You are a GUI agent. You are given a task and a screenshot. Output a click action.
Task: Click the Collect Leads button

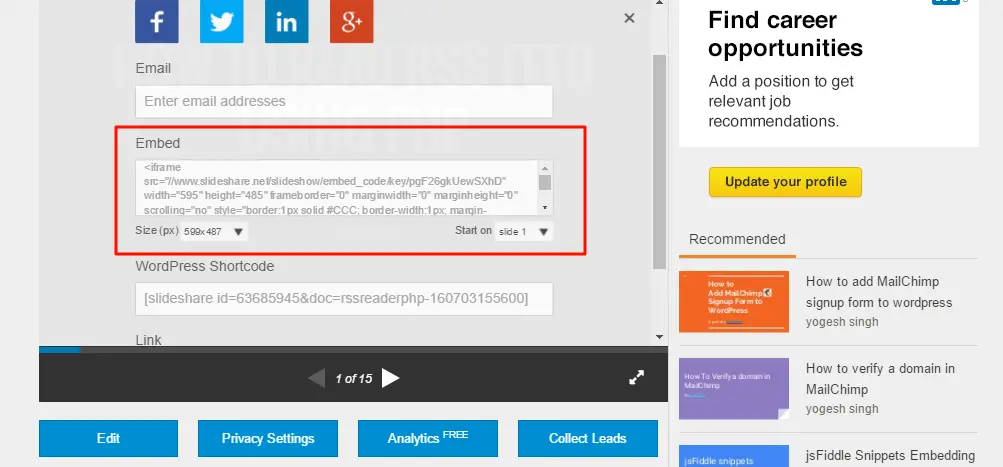tap(587, 438)
